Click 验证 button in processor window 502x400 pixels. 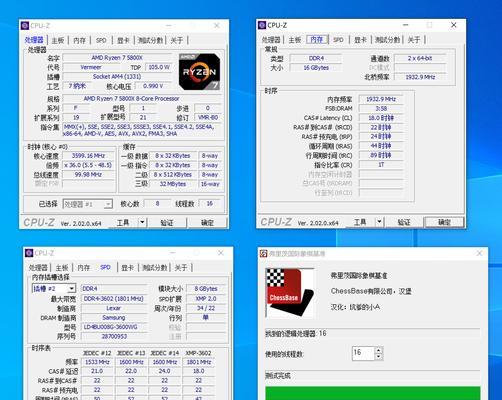167,222
